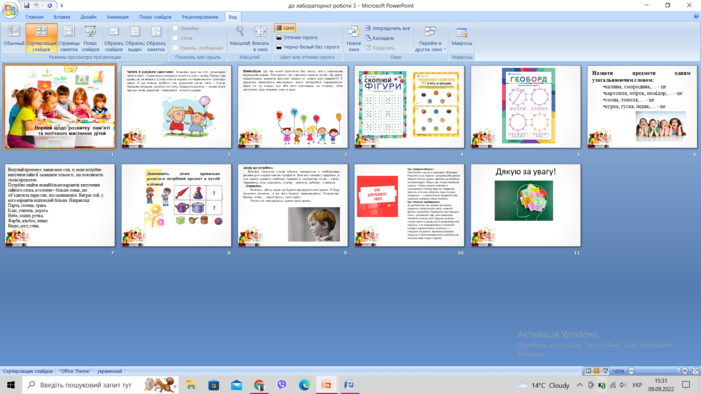Image resolution: width=701 pixels, height=394 pixels.
Task: Select the Дякую за увагу slide thumbnail
Action: coord(526,205)
